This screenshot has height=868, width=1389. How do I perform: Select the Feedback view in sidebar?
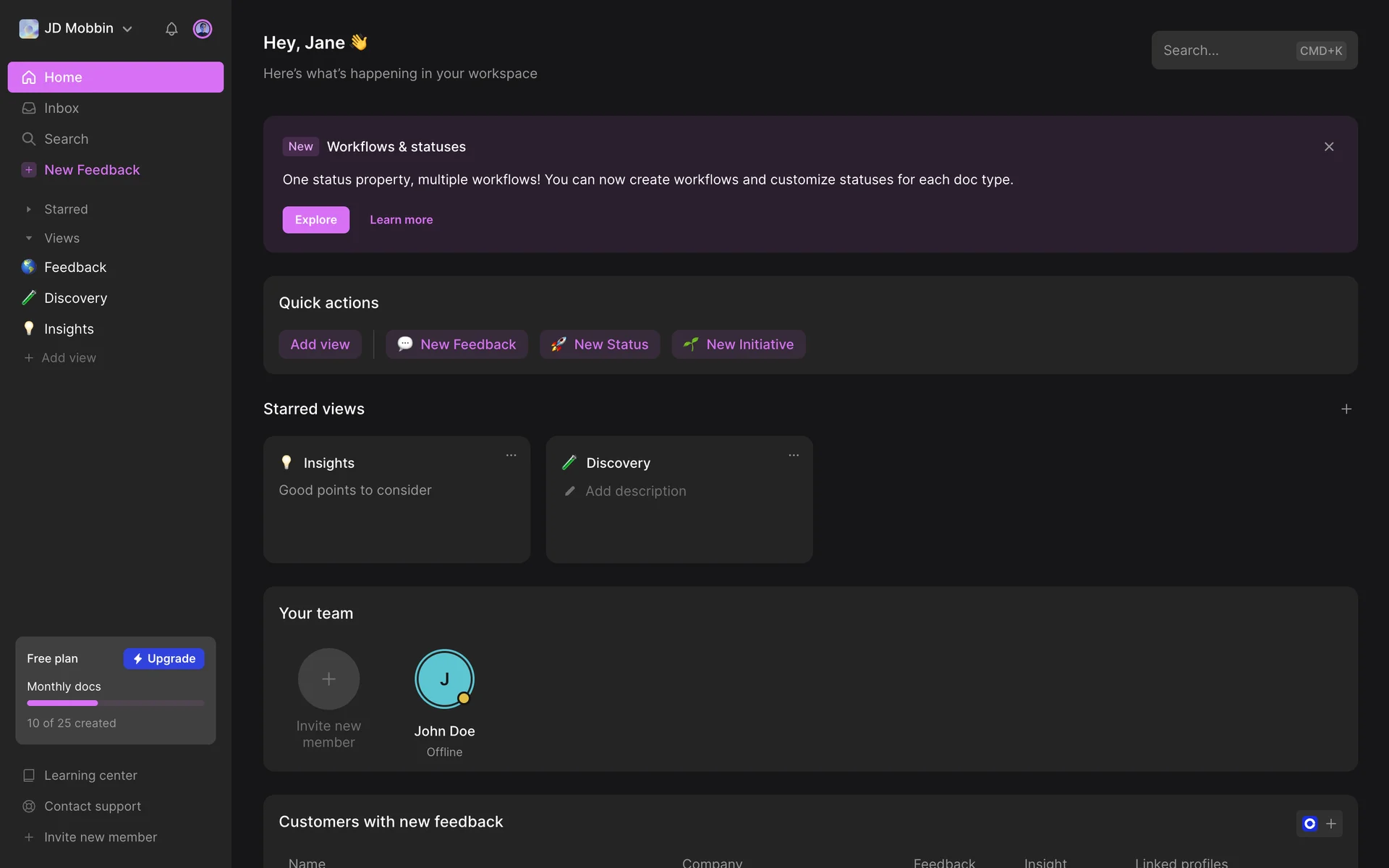point(75,268)
